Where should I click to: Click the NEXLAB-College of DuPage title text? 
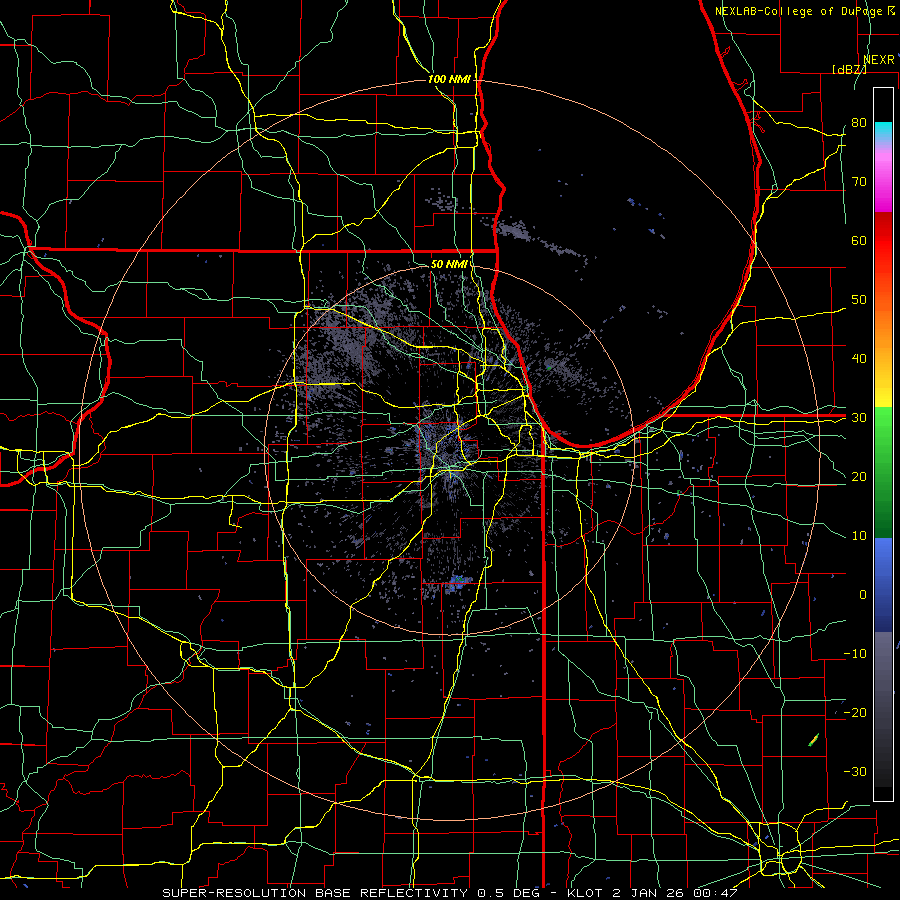pyautogui.click(x=798, y=11)
